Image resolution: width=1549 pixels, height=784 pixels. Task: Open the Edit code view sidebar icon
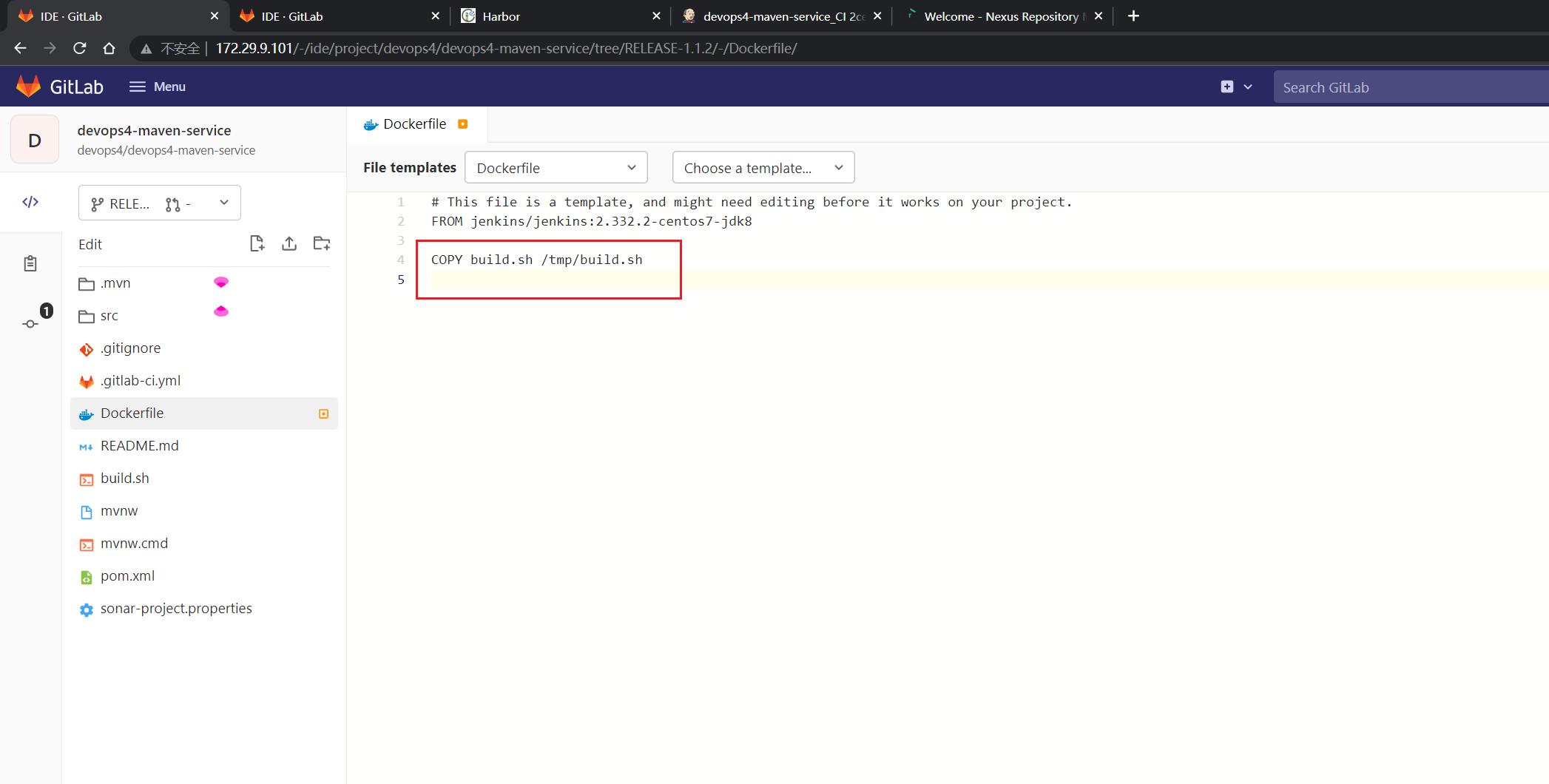(x=30, y=202)
